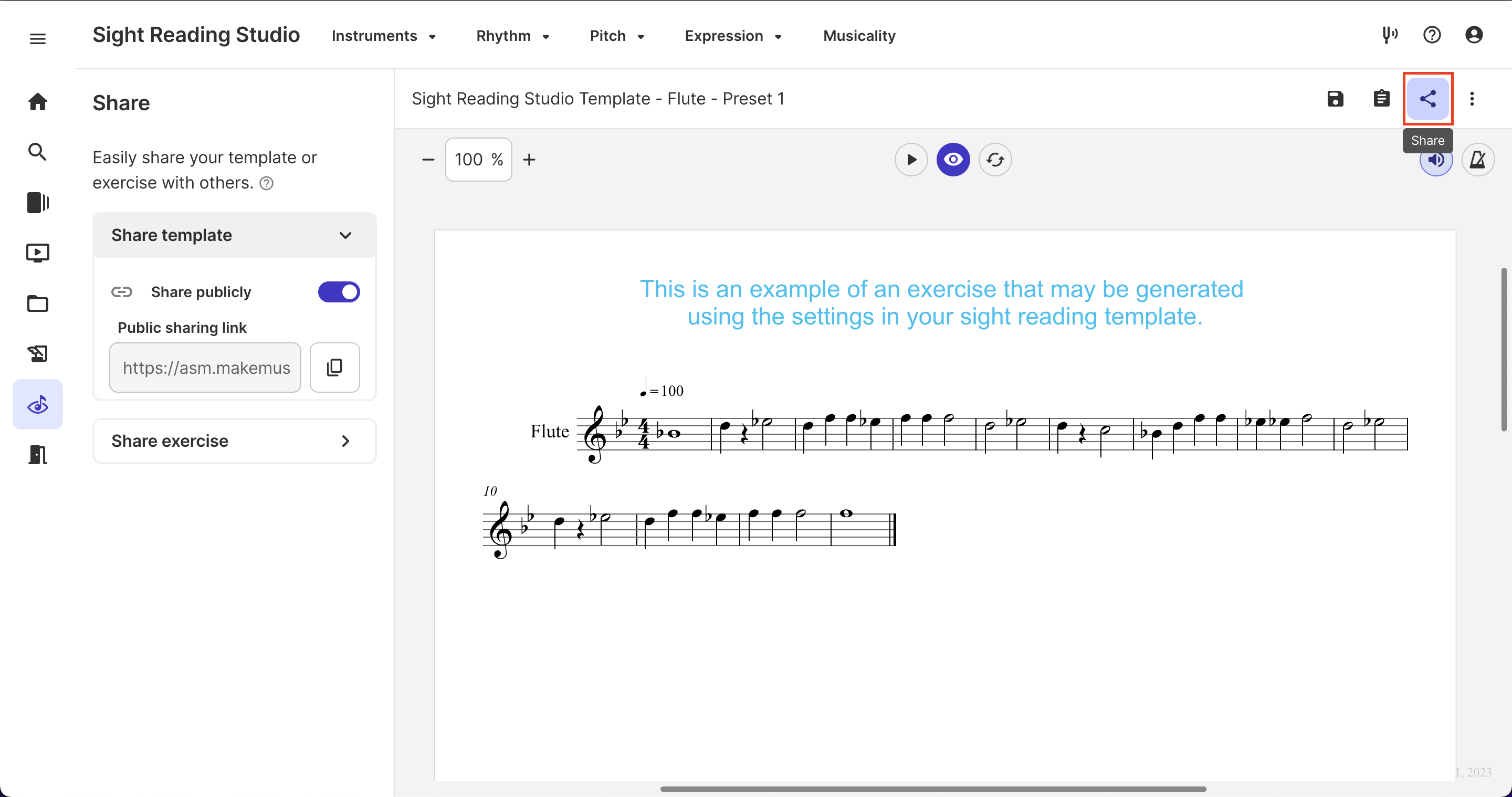
Task: Open the clipboard assignment icon
Action: [1381, 99]
